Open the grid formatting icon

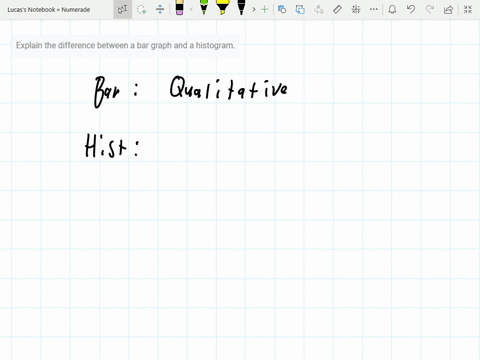(x=356, y=9)
